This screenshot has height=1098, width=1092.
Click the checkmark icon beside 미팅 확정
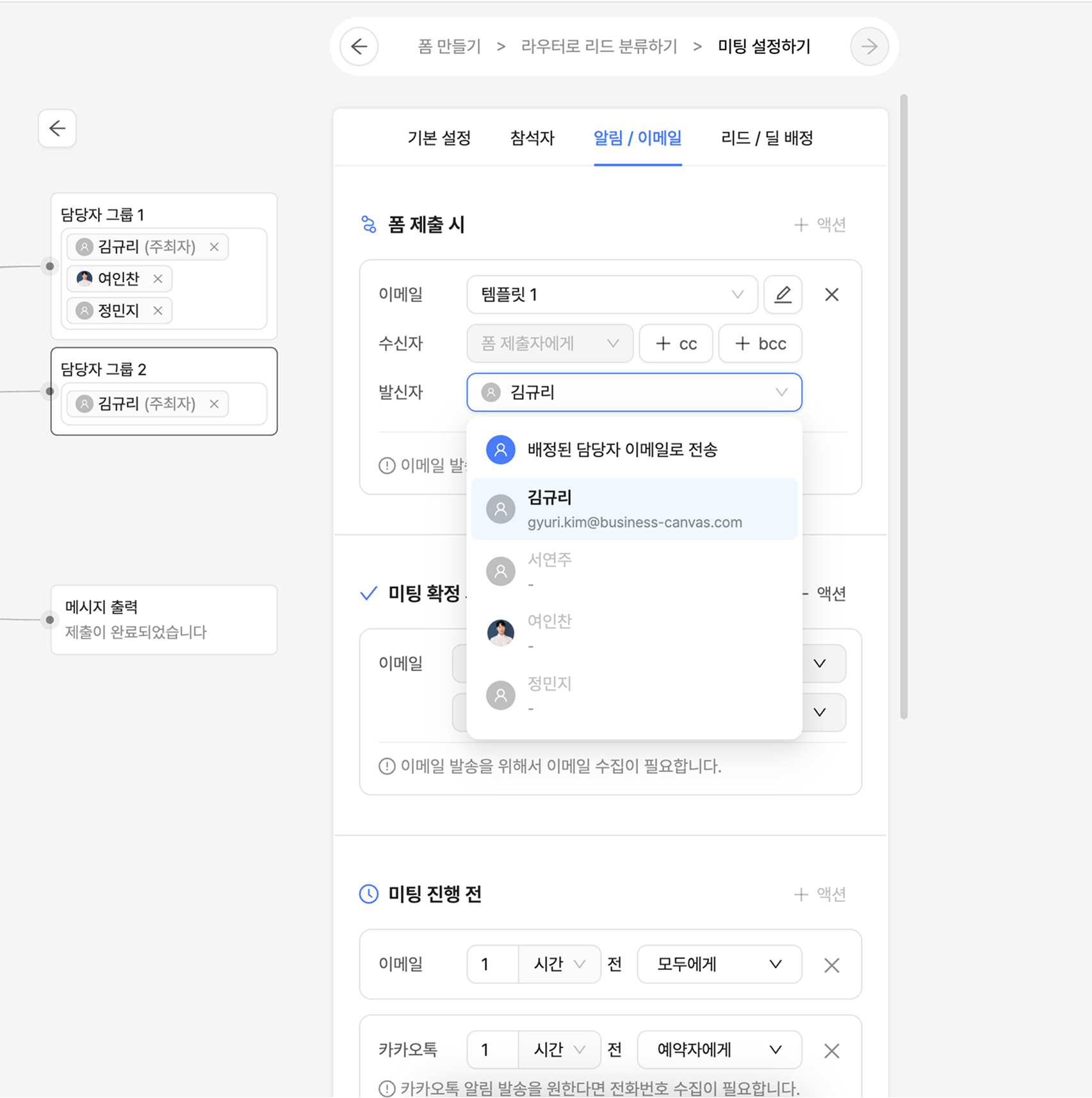pyautogui.click(x=369, y=593)
